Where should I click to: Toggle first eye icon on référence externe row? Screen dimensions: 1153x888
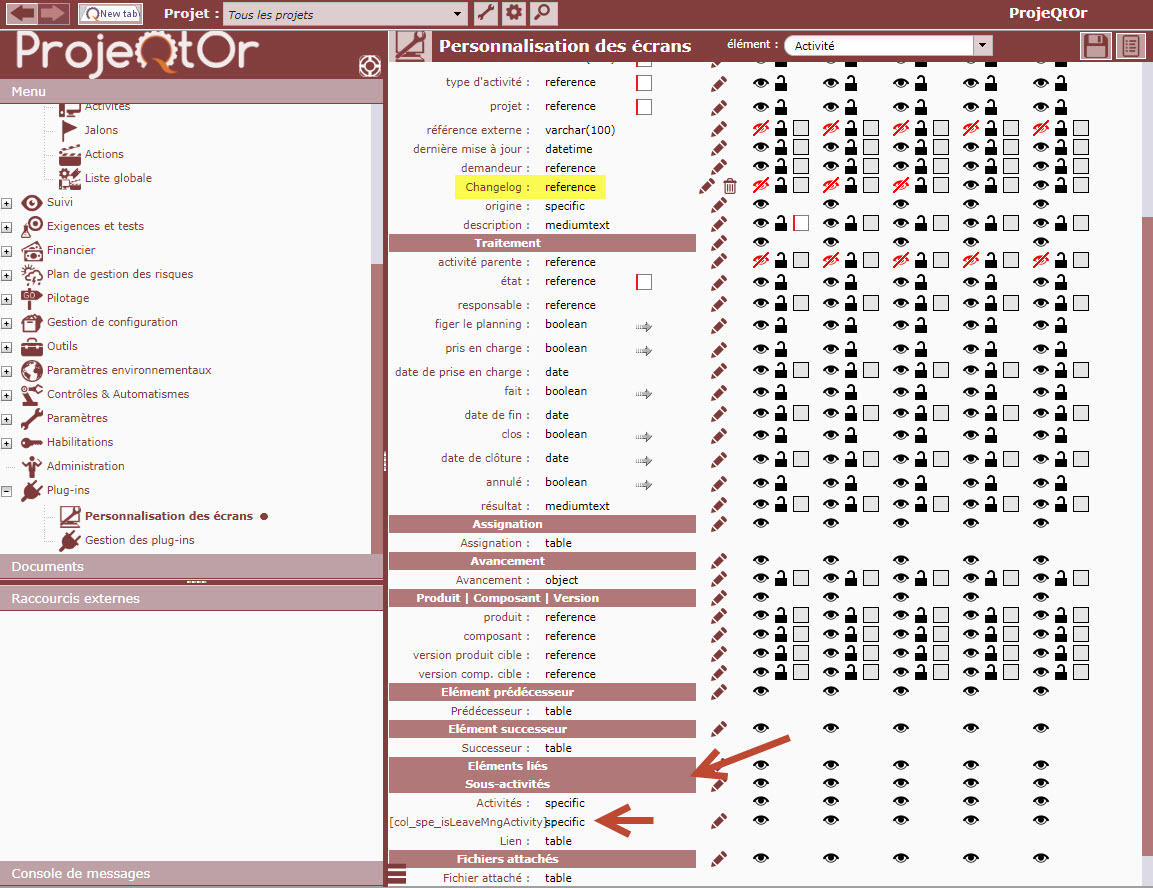(x=761, y=128)
